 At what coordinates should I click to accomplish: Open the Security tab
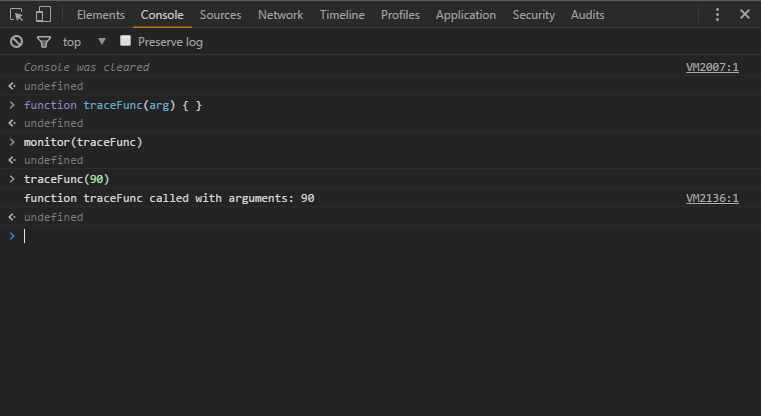click(534, 15)
